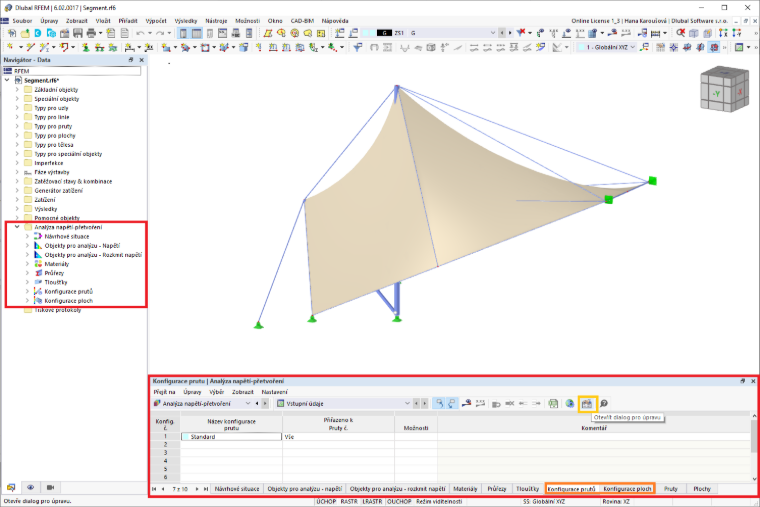
Task: Click the navigator data tab icon at bottom
Action: pyautogui.click(x=11, y=488)
